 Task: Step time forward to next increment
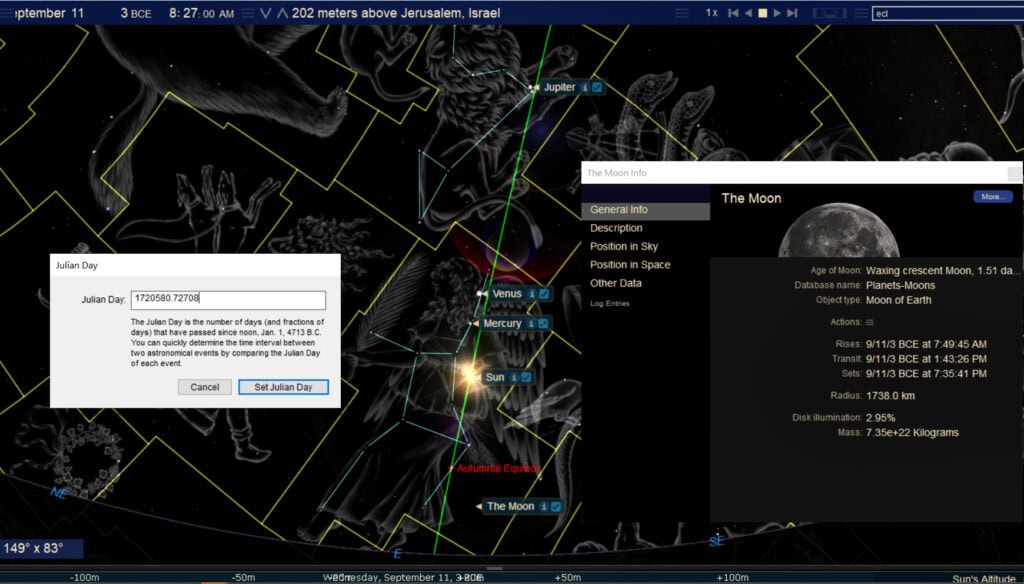coord(792,13)
